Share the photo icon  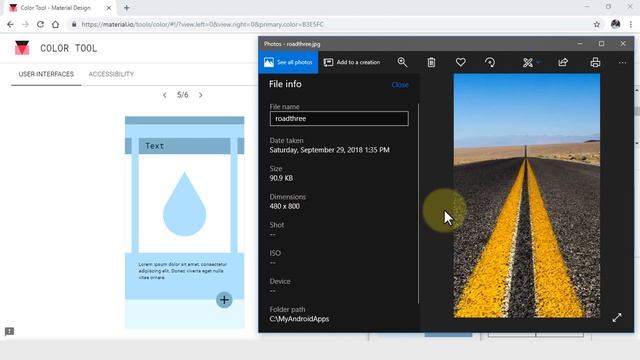[563, 62]
